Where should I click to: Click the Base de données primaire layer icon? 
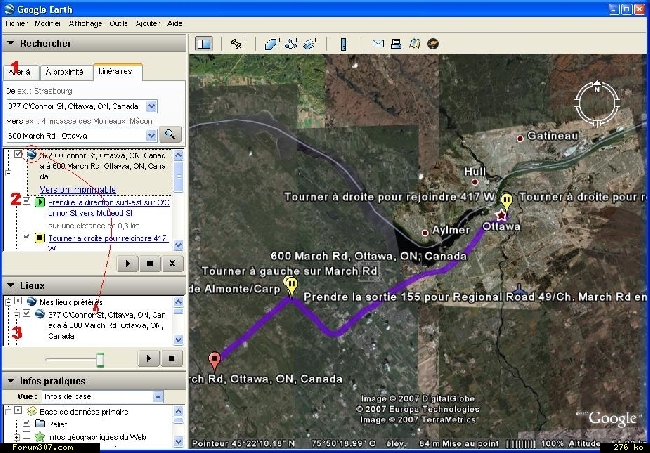[x=32, y=411]
